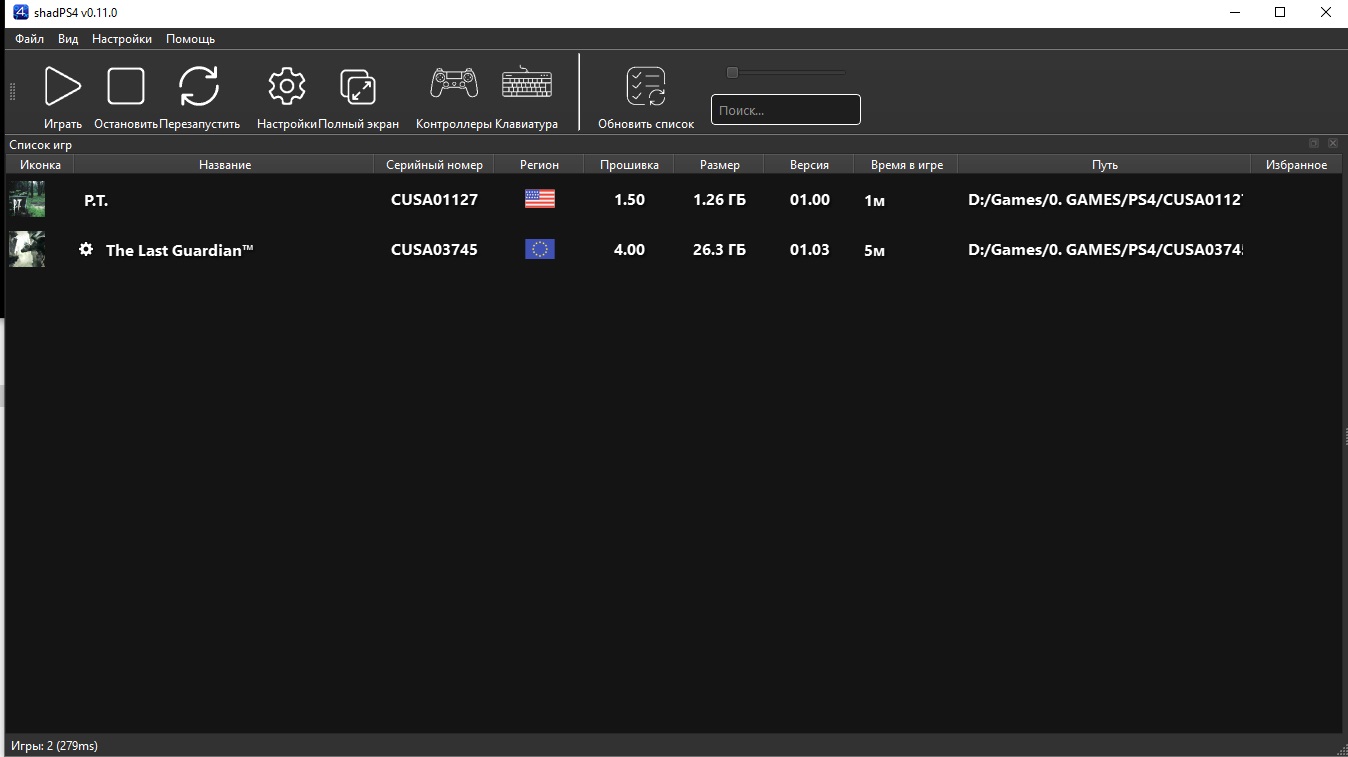Sort by Серийный номер column header
The height and width of the screenshot is (757, 1348).
[434, 165]
